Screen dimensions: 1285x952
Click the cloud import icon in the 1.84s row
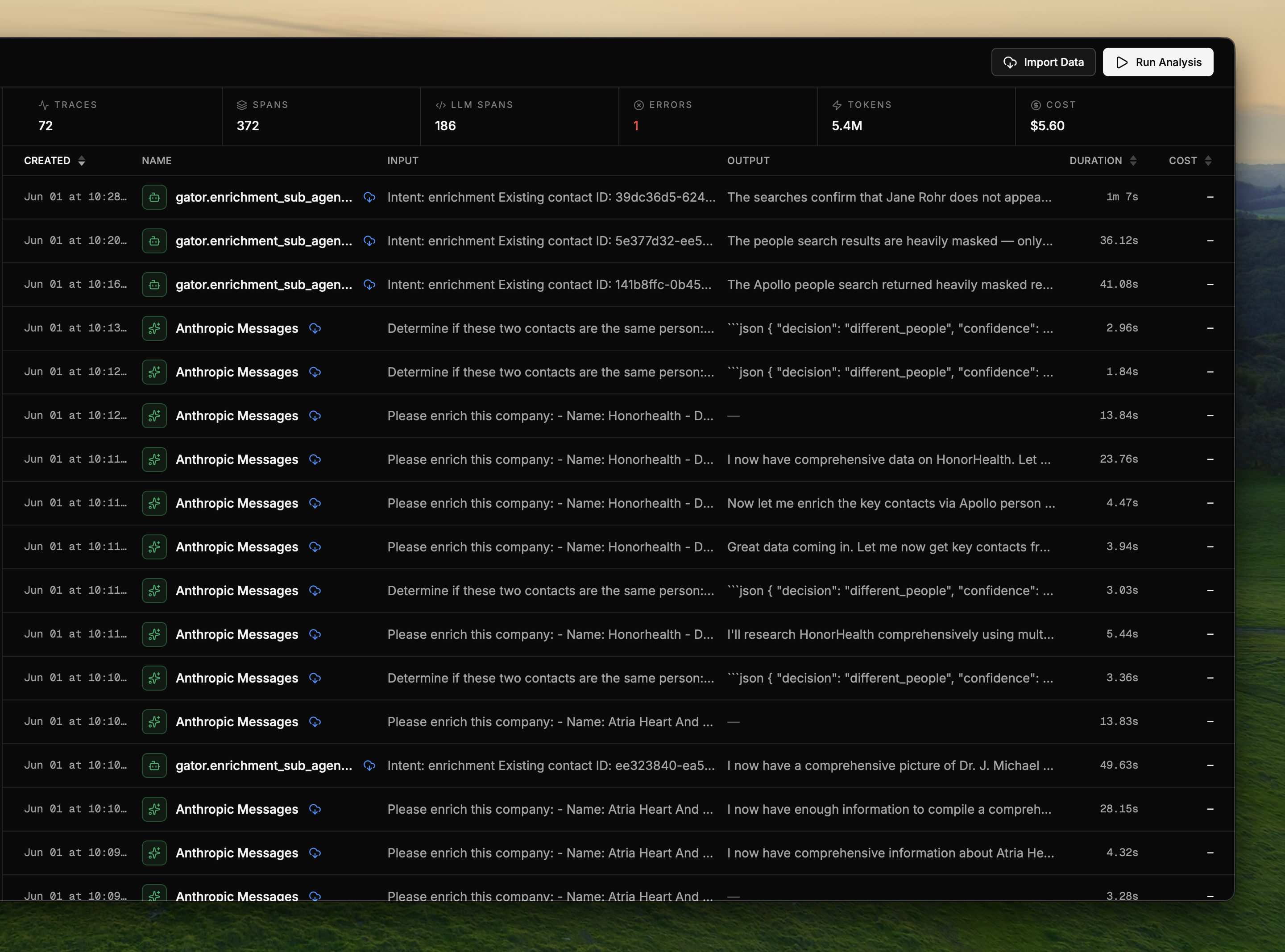click(x=315, y=372)
